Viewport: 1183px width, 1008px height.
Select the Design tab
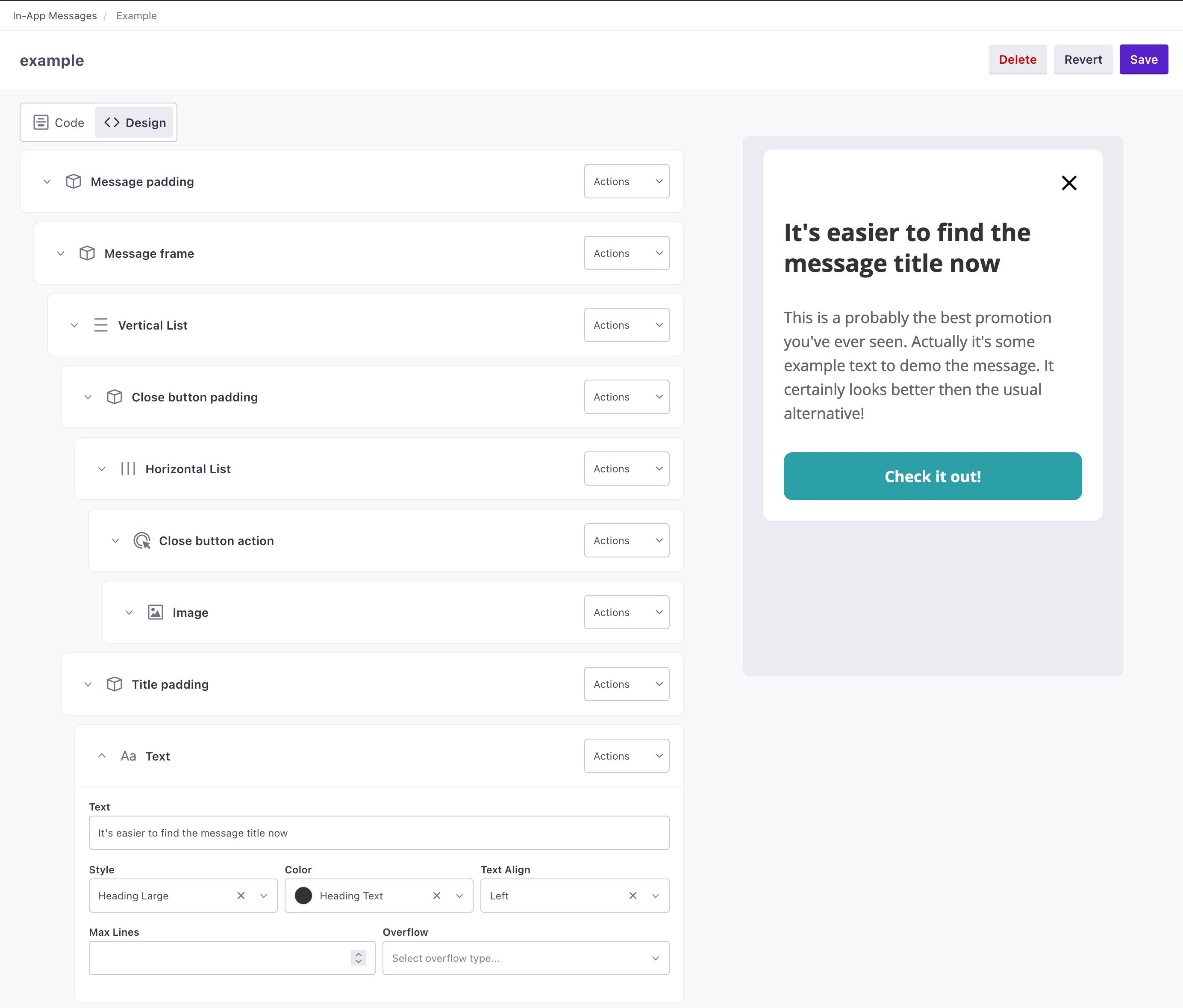(134, 122)
